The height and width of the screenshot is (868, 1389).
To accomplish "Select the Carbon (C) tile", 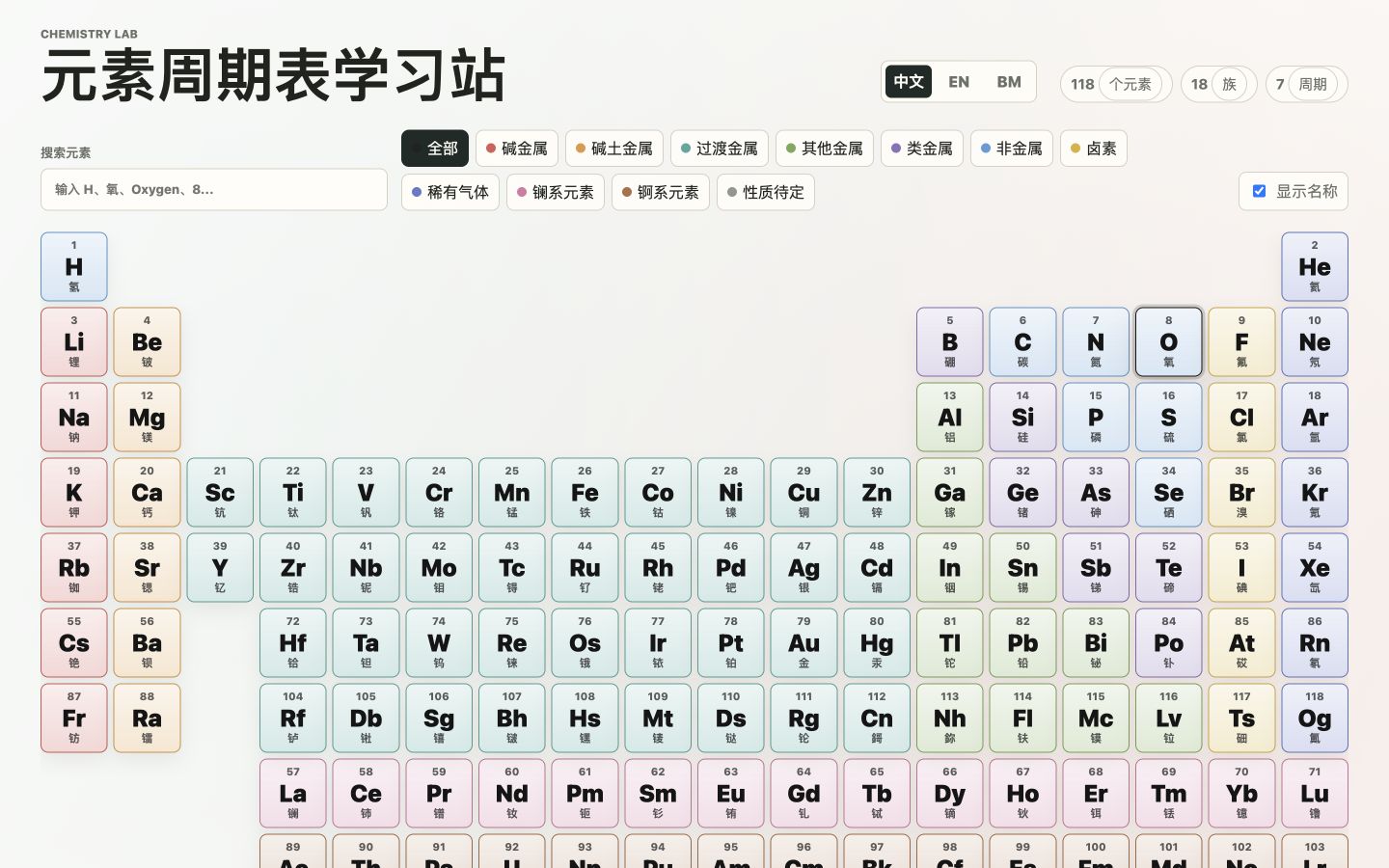I will [x=1022, y=341].
